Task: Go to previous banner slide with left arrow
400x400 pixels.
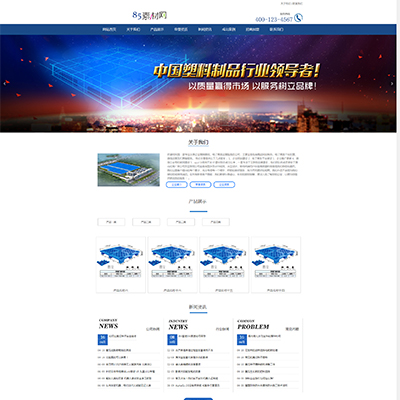Action: coord(5,84)
